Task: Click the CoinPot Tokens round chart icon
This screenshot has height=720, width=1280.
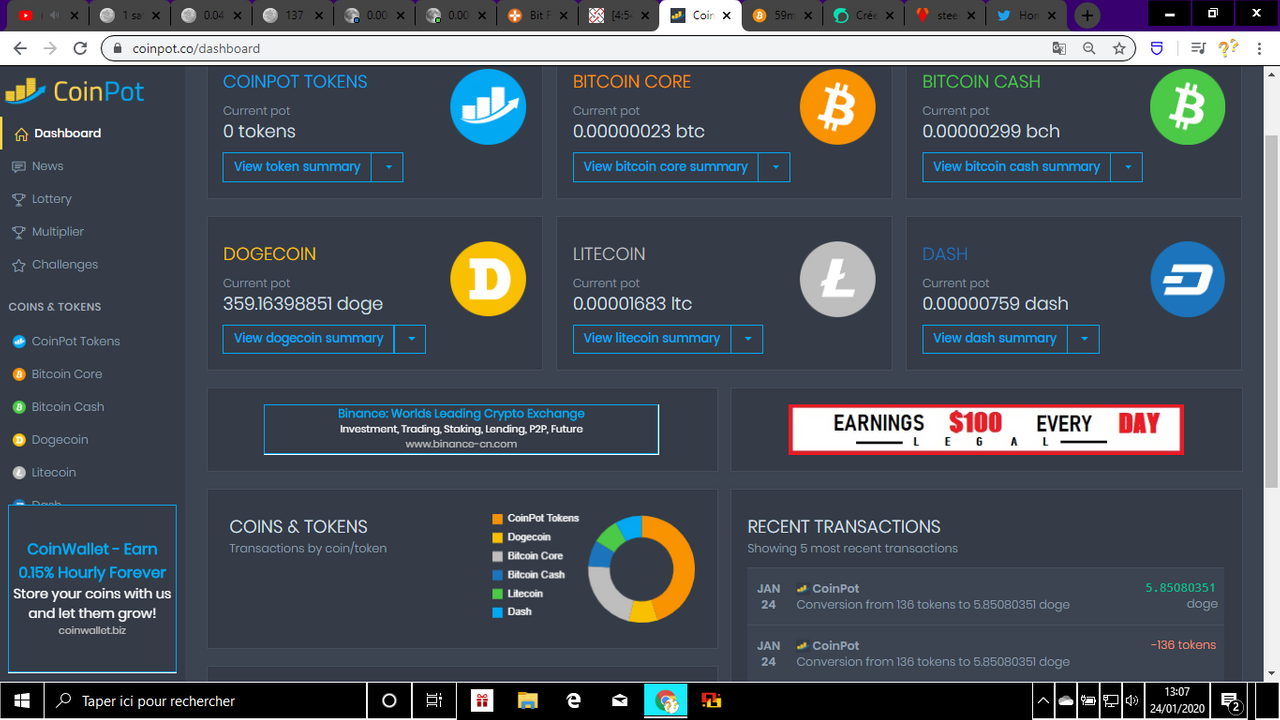Action: (488, 108)
